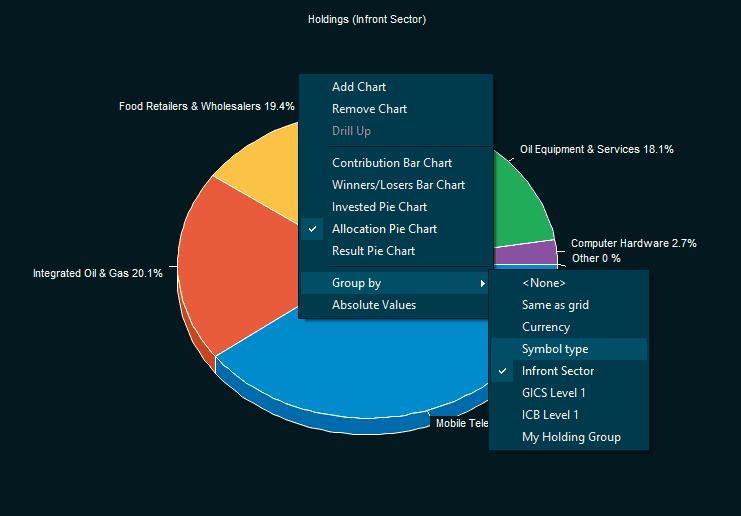741x516 pixels.
Task: Click the Computer Hardware 2.7% label
Action: [x=634, y=243]
